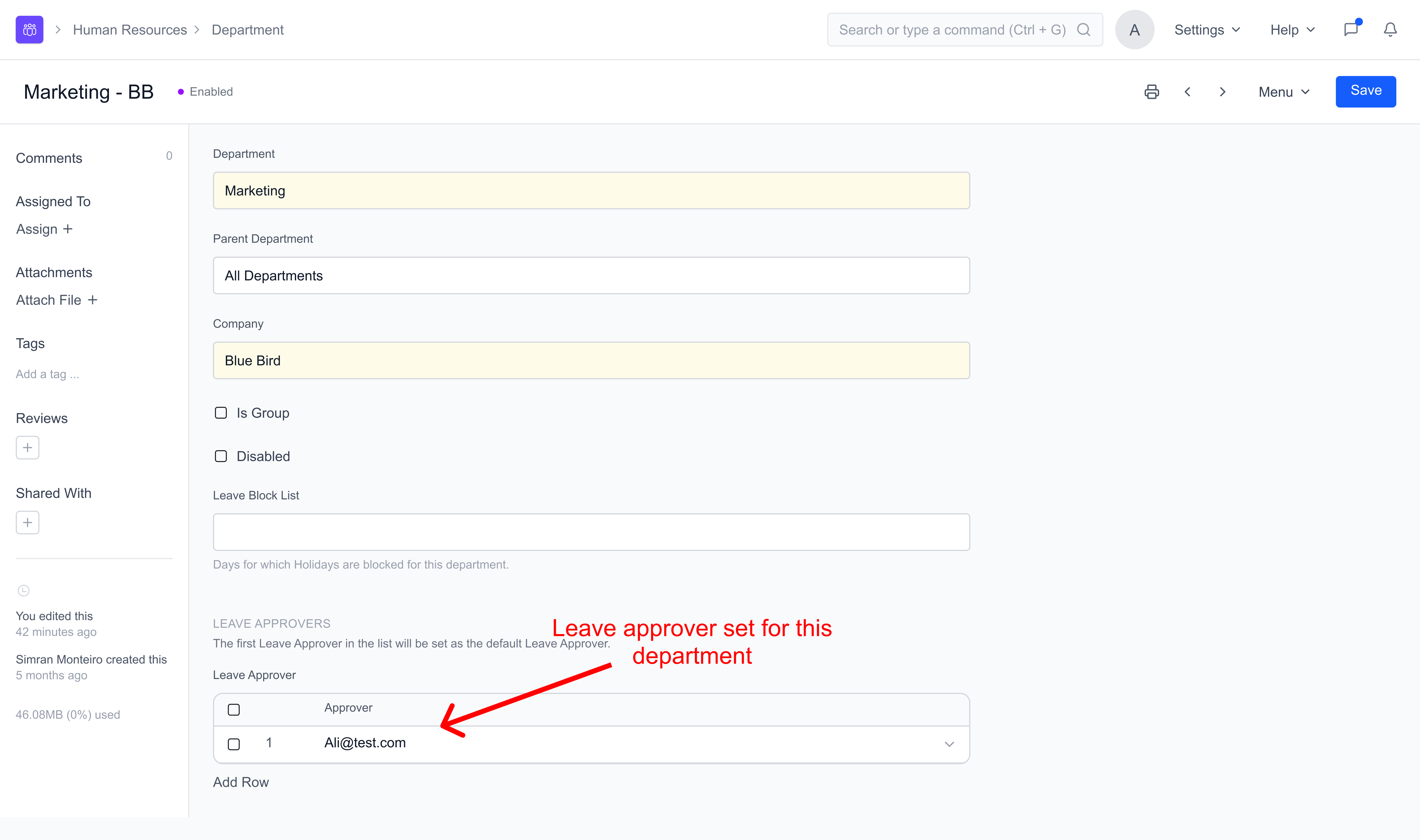Navigate to Human Resources breadcrumb
1420x840 pixels.
pos(130,29)
